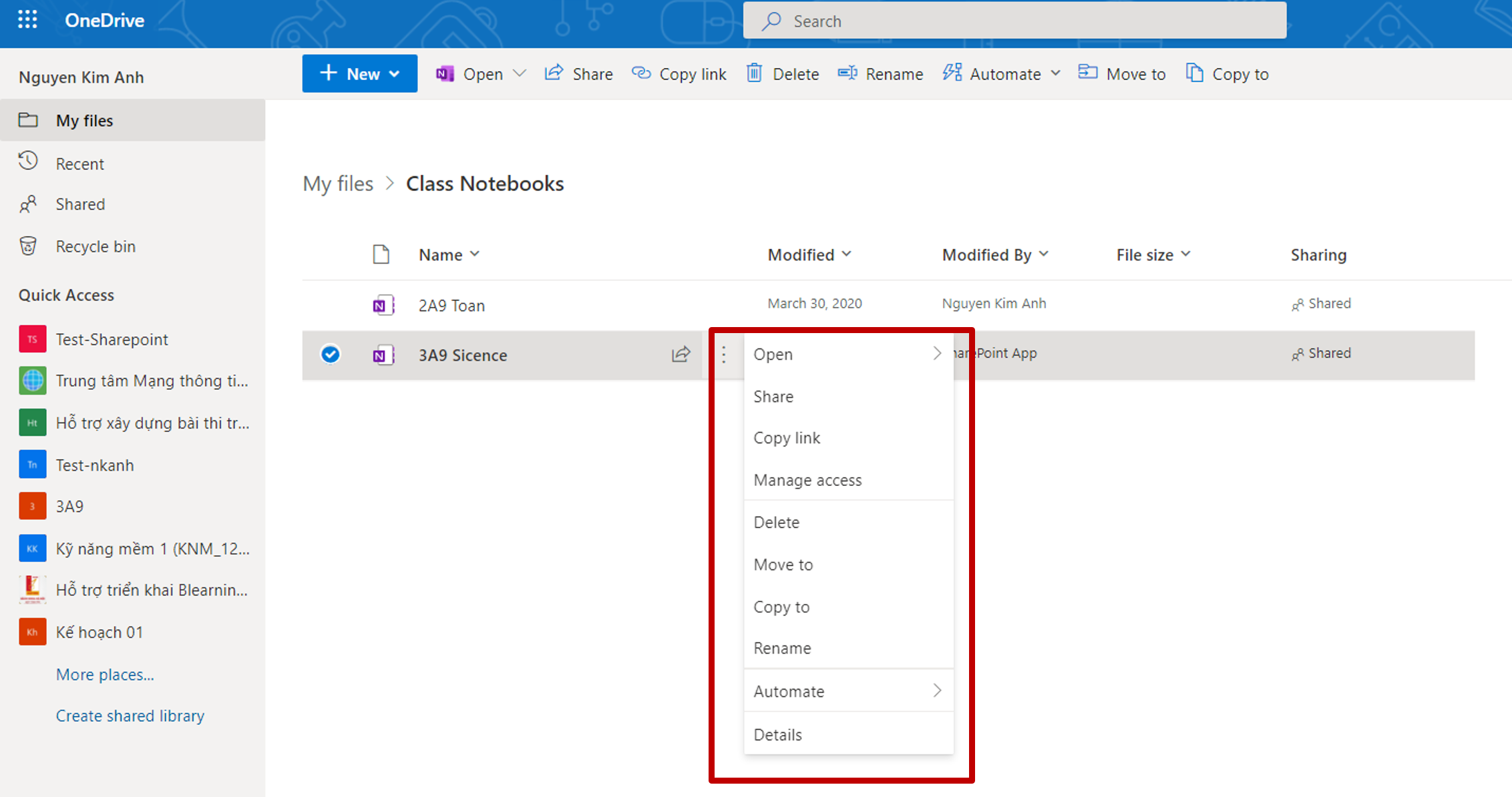Open the app launcher waffle icon
The image size is (1512, 797).
(27, 19)
